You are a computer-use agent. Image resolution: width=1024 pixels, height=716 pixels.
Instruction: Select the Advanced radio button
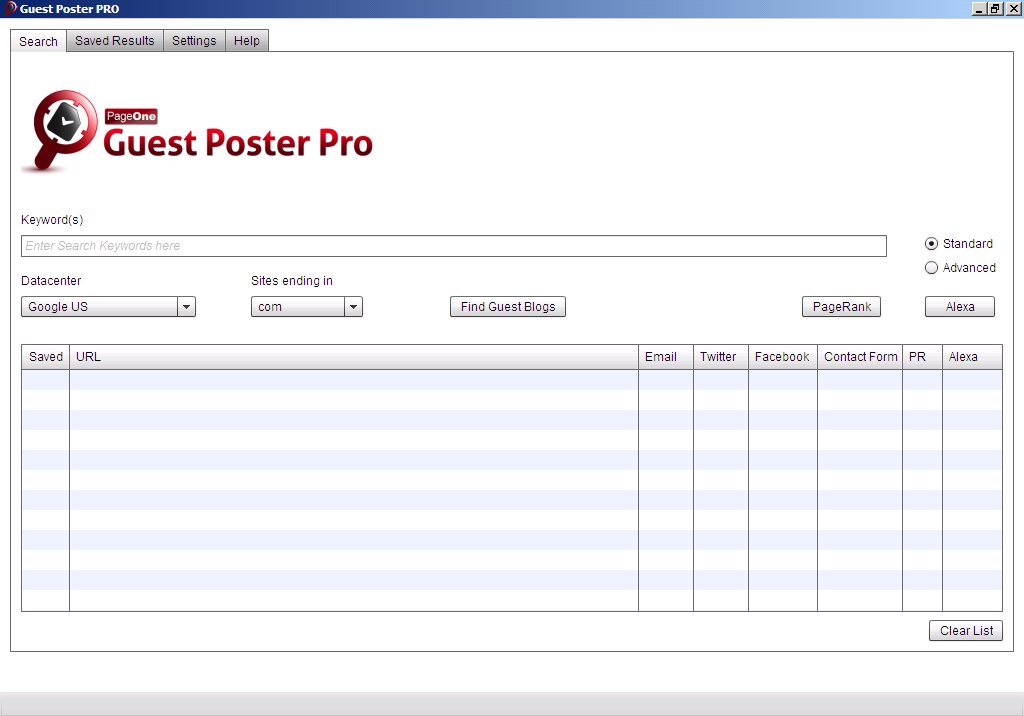pos(931,268)
